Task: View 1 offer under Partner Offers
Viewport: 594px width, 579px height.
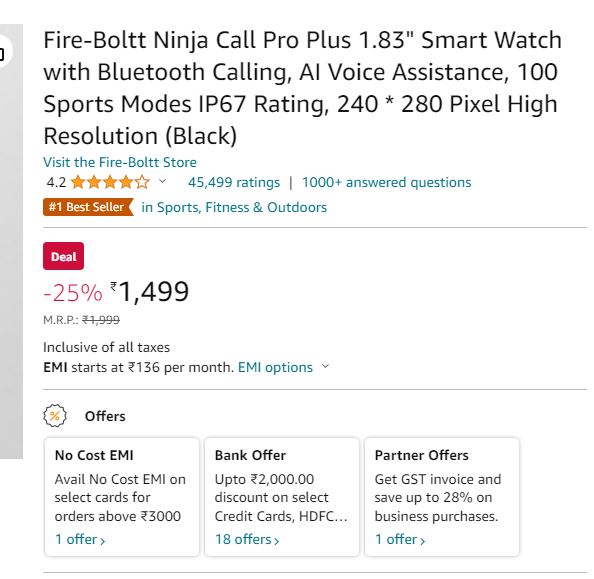Action: (x=400, y=539)
